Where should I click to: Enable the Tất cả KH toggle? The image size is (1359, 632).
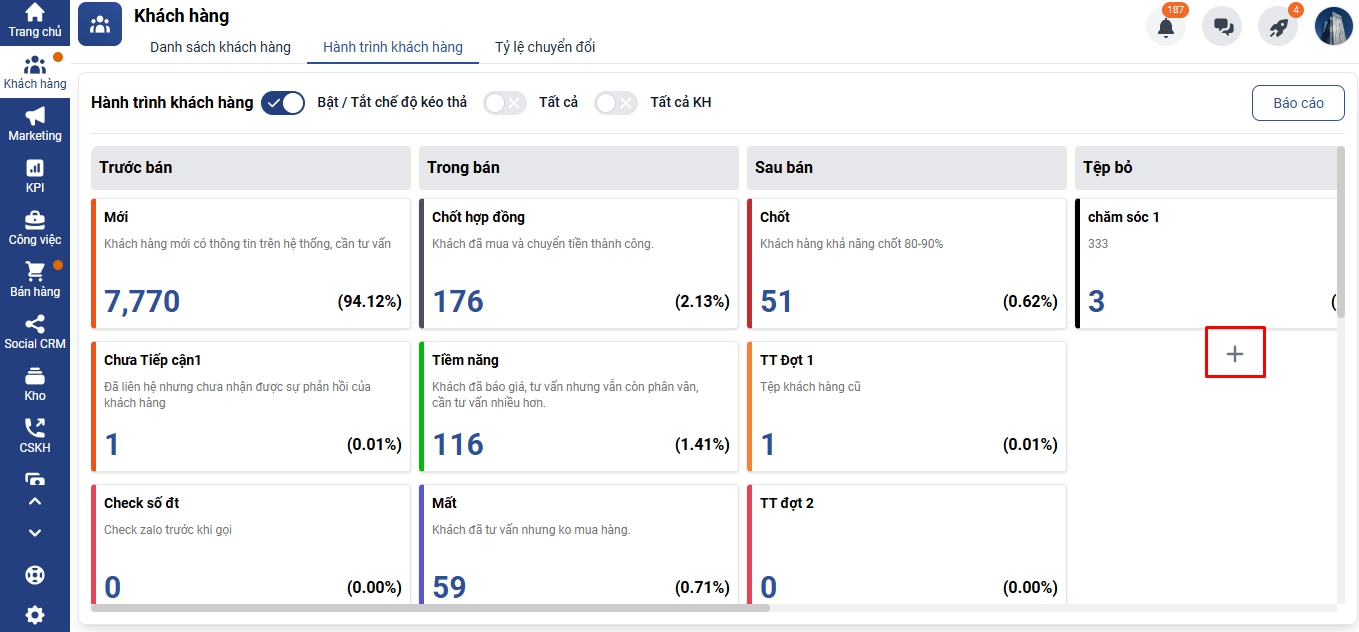615,103
